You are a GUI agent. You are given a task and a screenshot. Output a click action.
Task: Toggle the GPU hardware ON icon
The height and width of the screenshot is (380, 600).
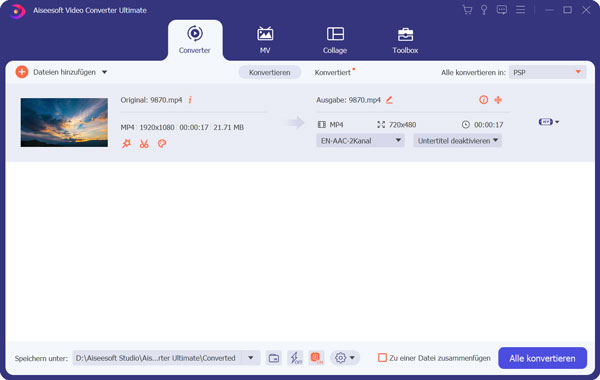click(x=316, y=358)
